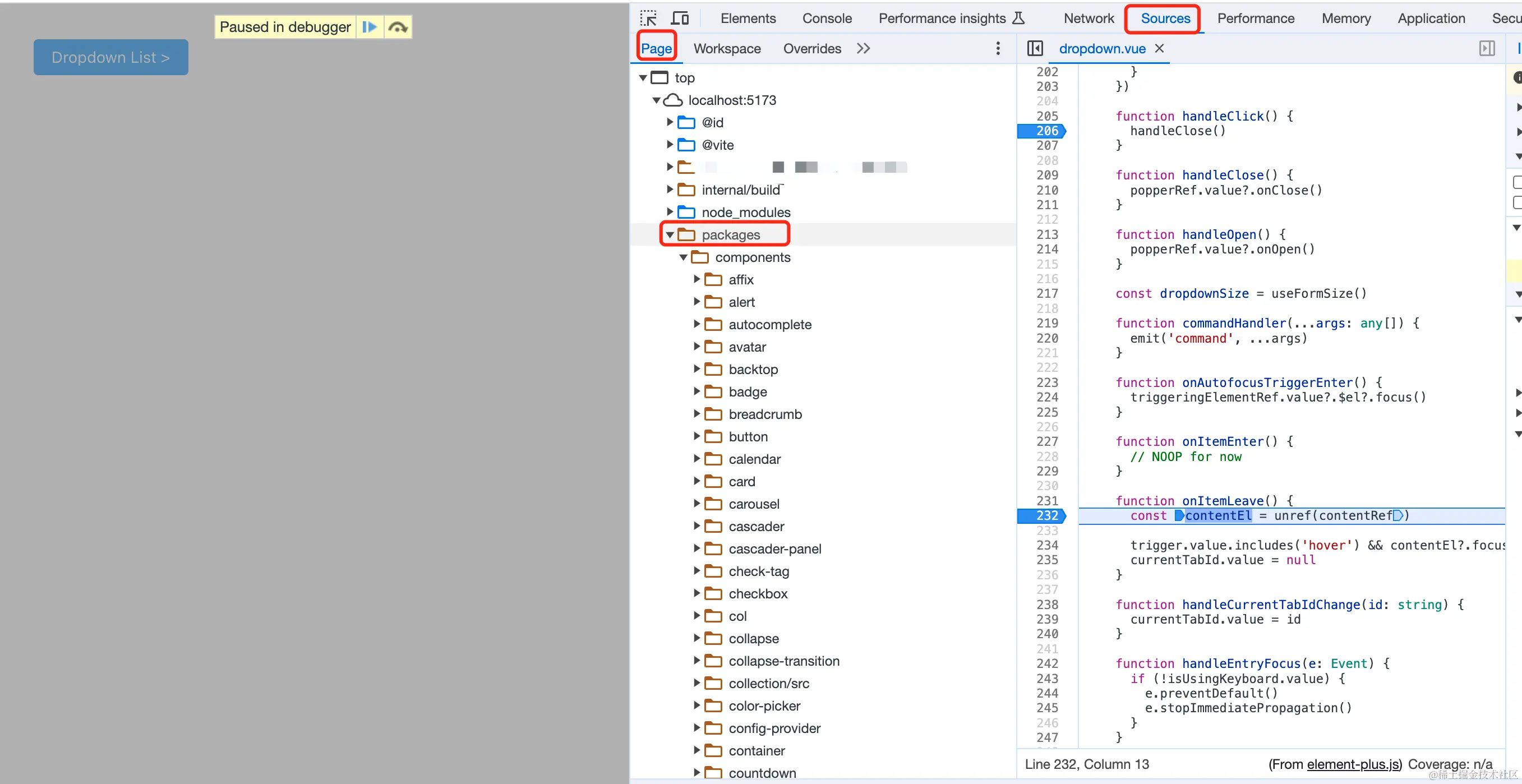The image size is (1522, 784).
Task: Select the breadcrumb folder
Action: [765, 414]
